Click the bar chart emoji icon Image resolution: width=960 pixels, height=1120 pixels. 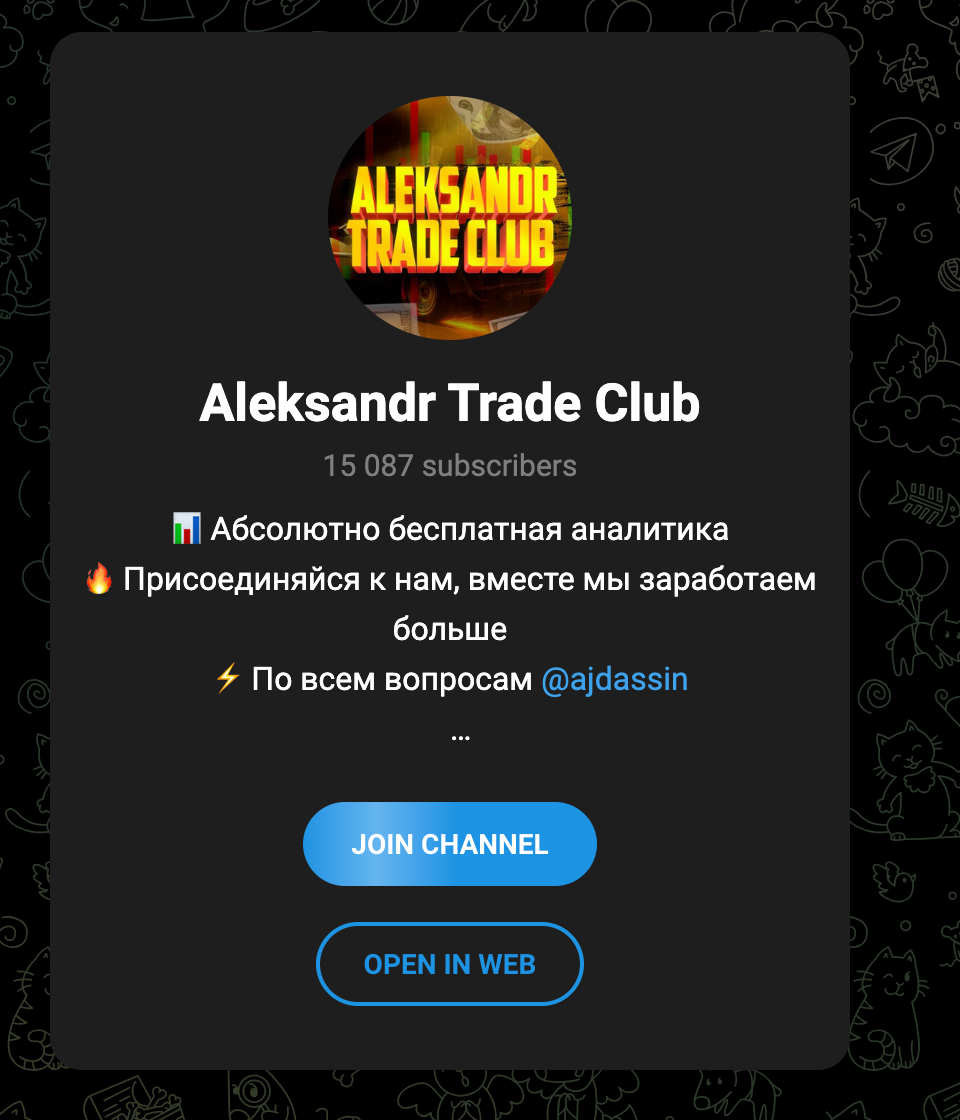tap(186, 529)
